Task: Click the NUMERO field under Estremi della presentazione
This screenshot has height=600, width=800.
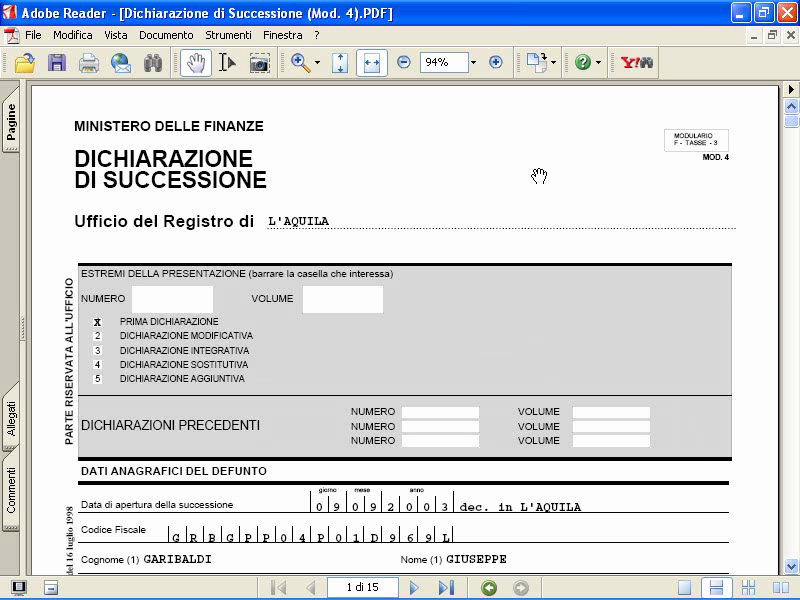Action: click(x=172, y=299)
